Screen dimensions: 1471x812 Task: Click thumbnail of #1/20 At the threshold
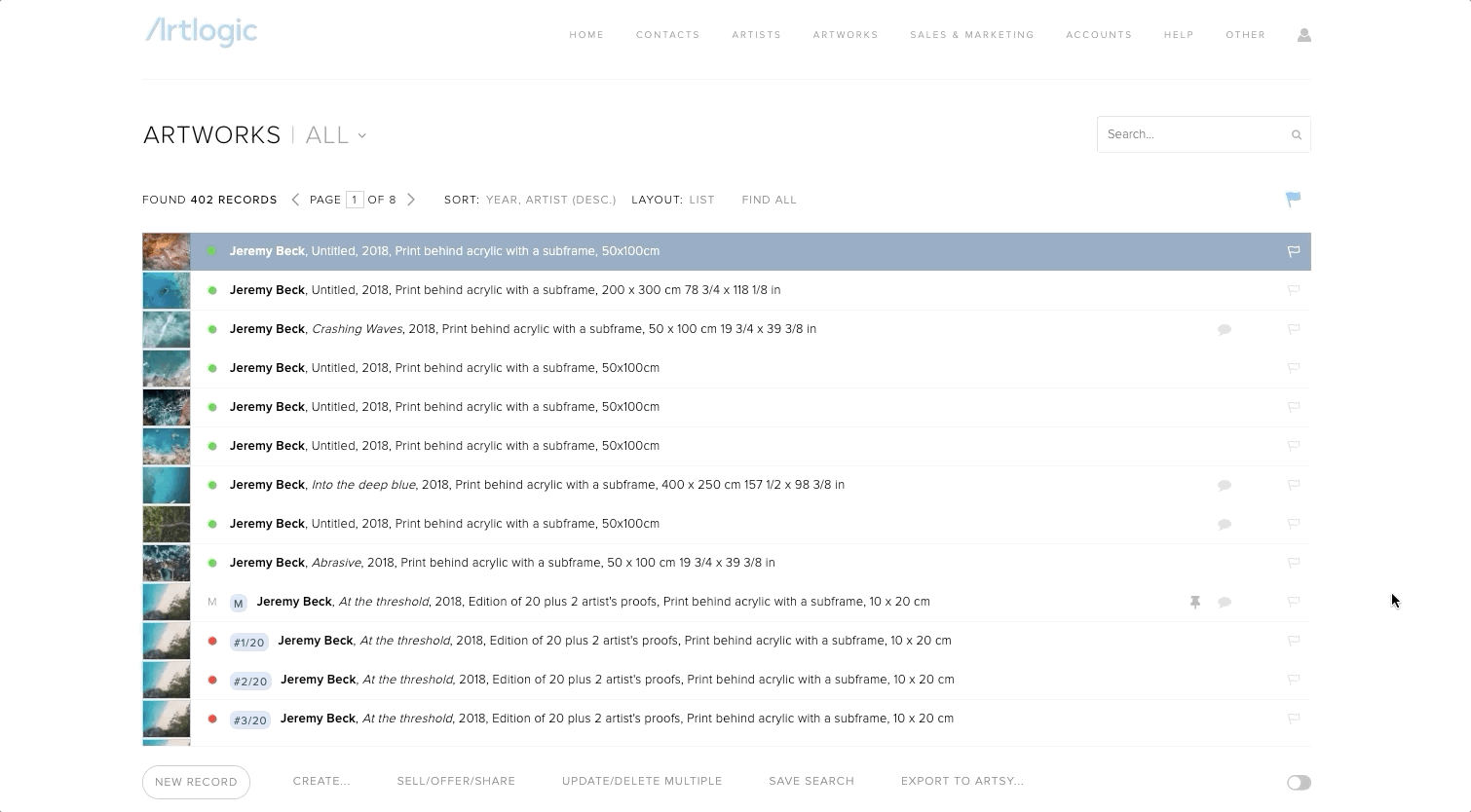tap(167, 641)
